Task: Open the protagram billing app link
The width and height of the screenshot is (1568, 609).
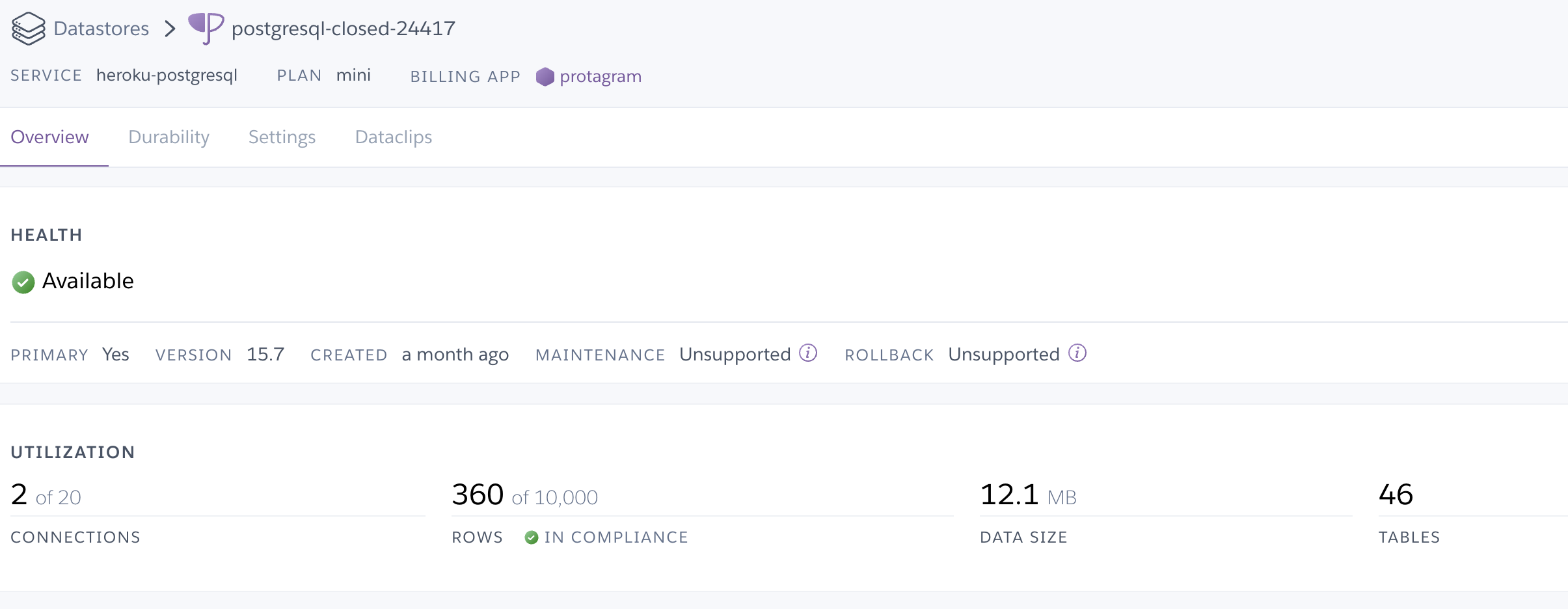Action: coord(601,77)
